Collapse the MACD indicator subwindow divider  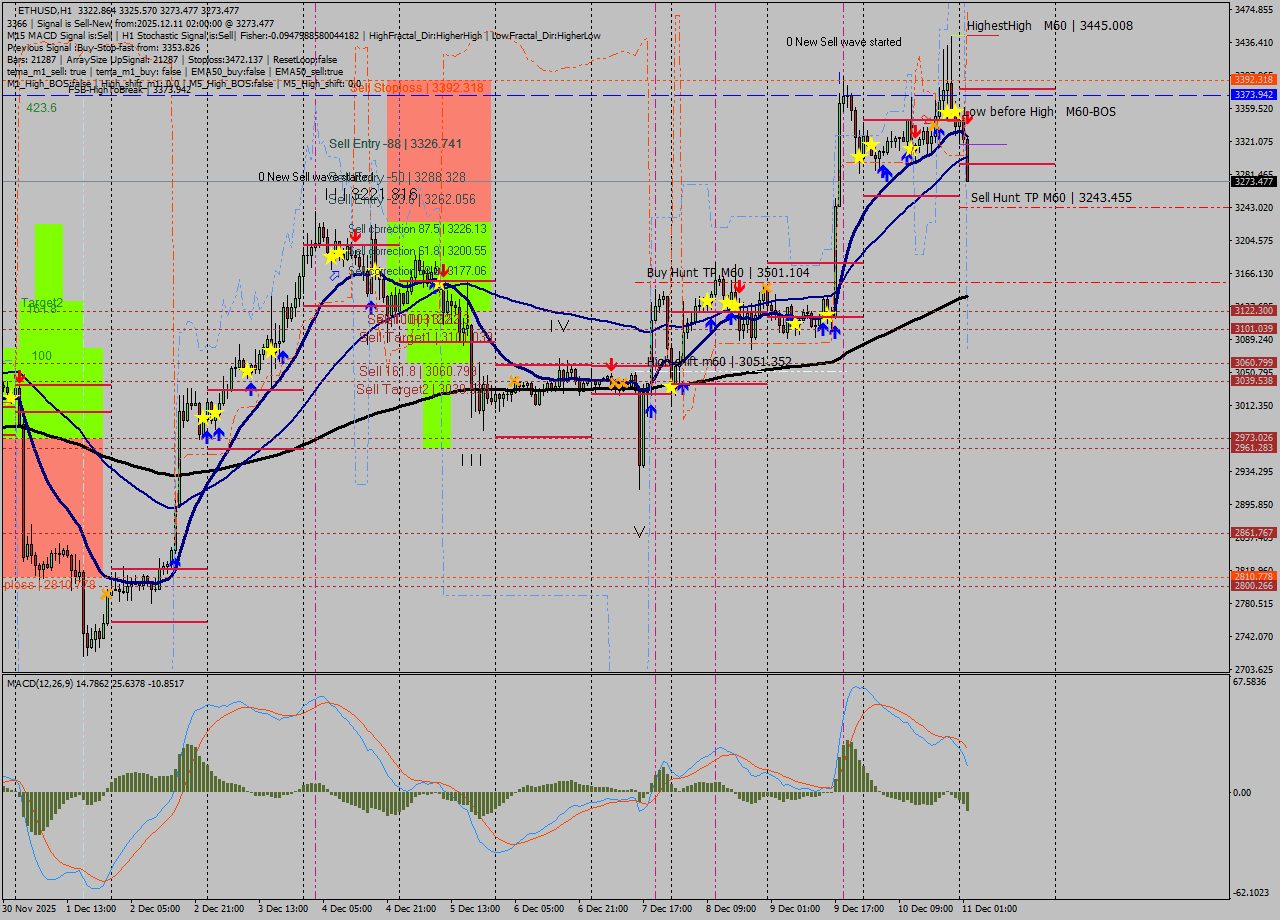640,673
